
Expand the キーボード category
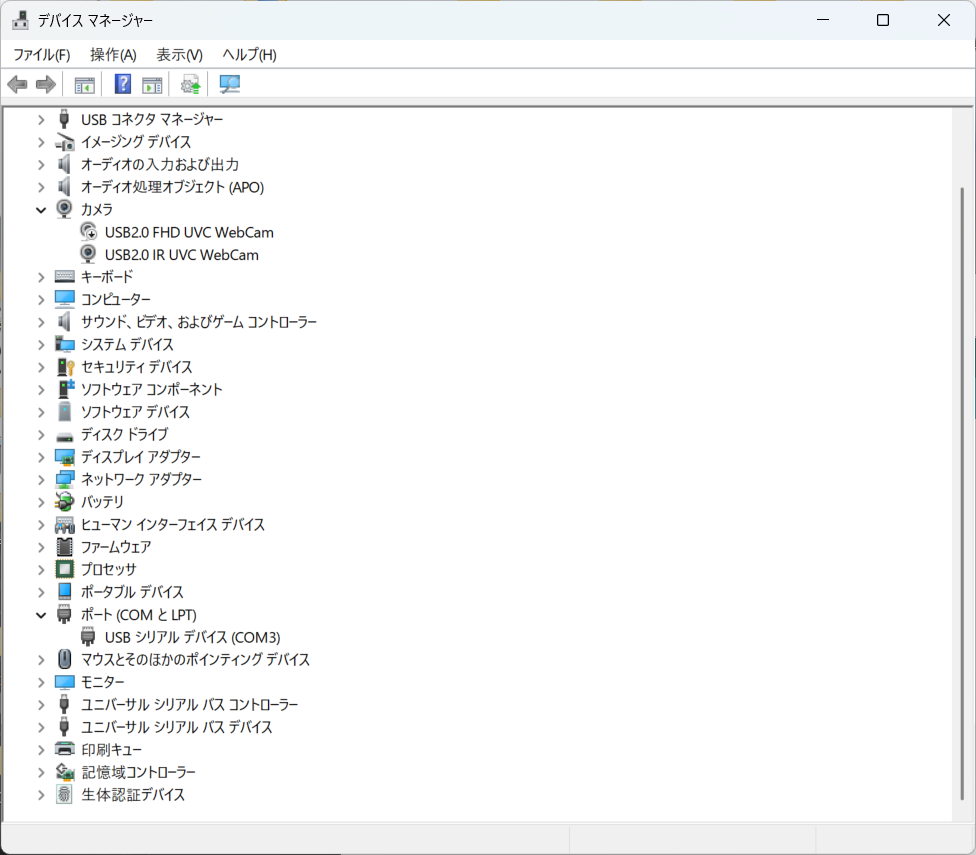pyautogui.click(x=41, y=277)
